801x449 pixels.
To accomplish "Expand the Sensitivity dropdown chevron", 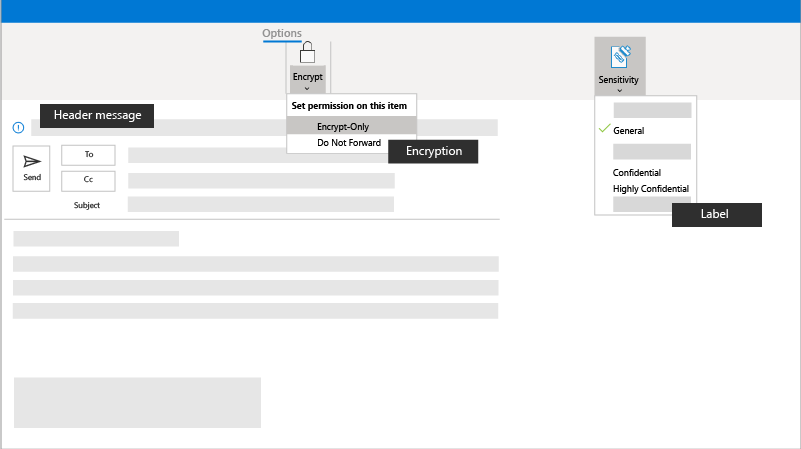I will (619, 91).
